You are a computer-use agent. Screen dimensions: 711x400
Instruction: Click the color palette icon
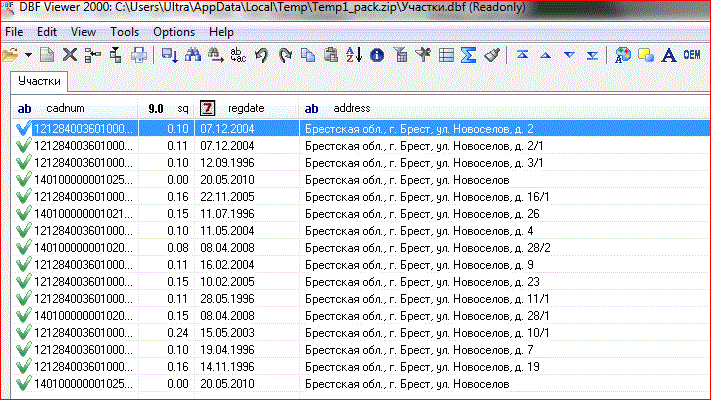pos(623,54)
